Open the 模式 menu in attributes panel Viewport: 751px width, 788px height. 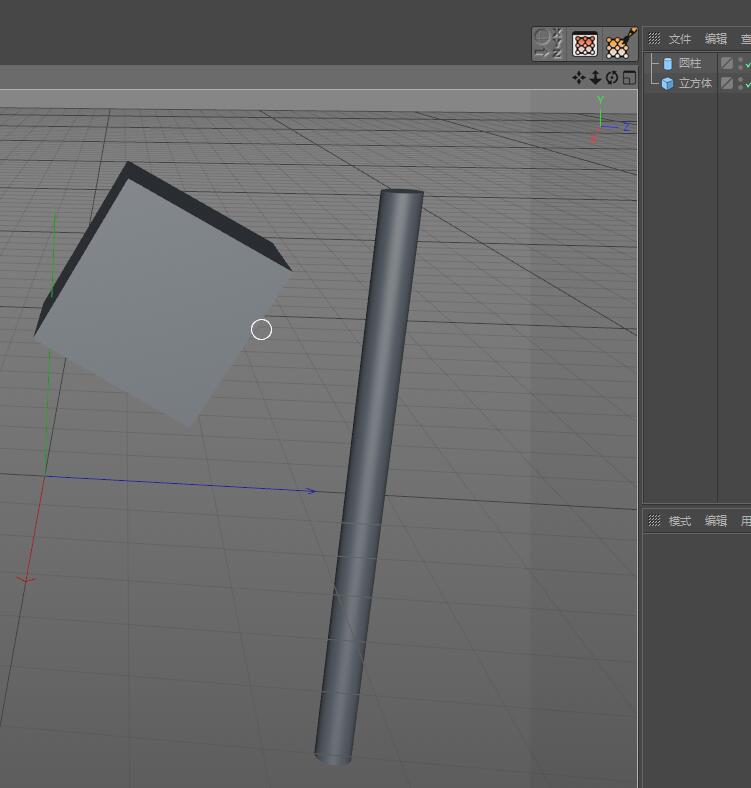680,521
